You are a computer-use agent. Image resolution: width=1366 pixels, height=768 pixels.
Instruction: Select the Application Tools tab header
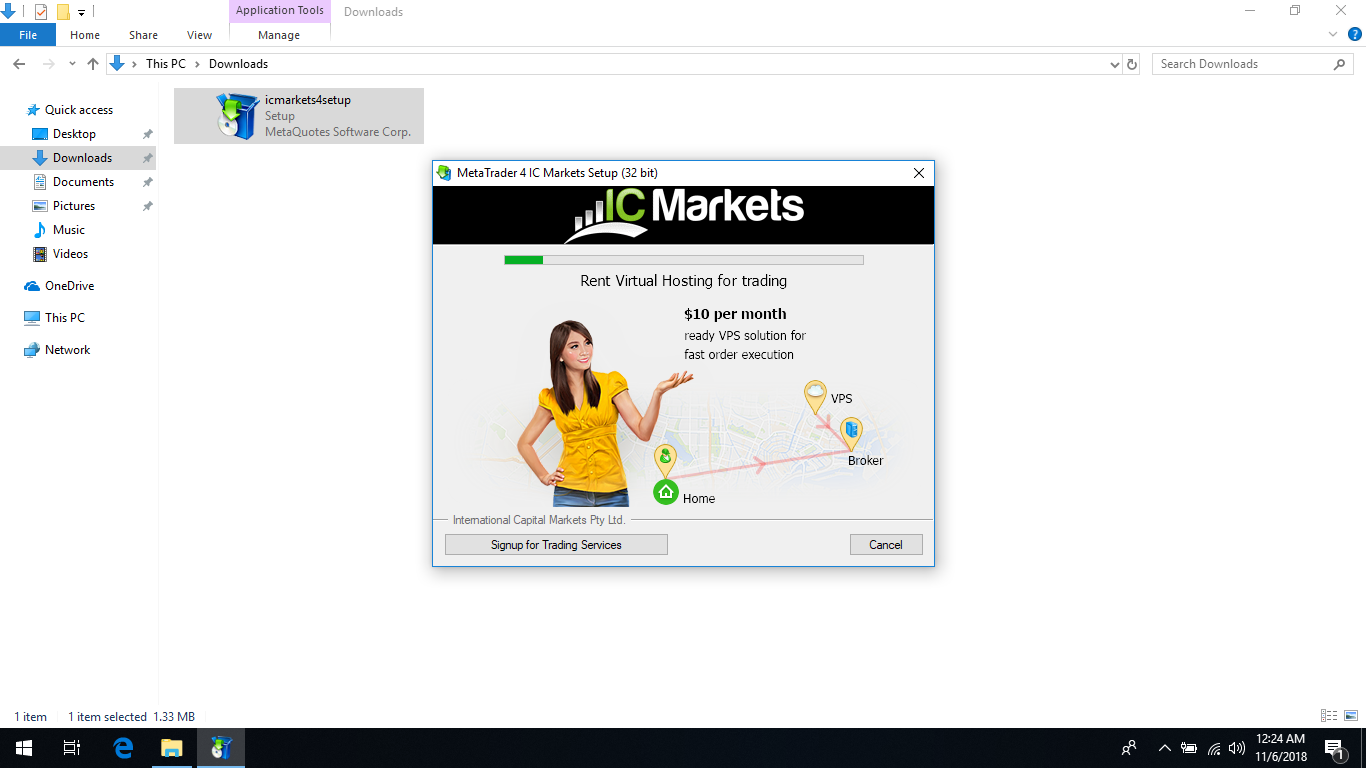pyautogui.click(x=280, y=11)
